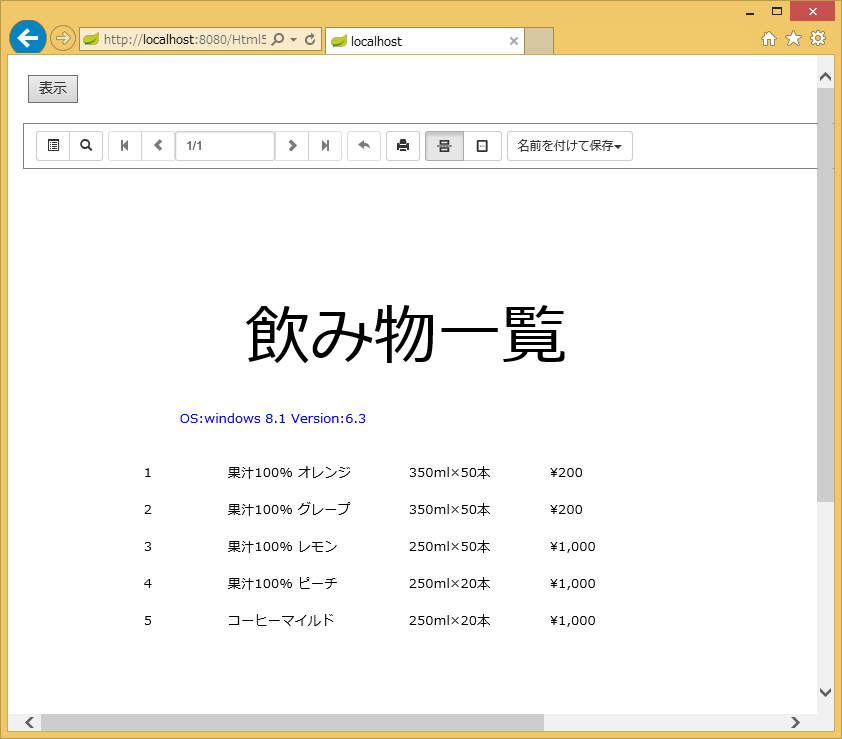Image resolution: width=842 pixels, height=739 pixels.
Task: Open the search panel magnifier icon
Action: (86, 146)
